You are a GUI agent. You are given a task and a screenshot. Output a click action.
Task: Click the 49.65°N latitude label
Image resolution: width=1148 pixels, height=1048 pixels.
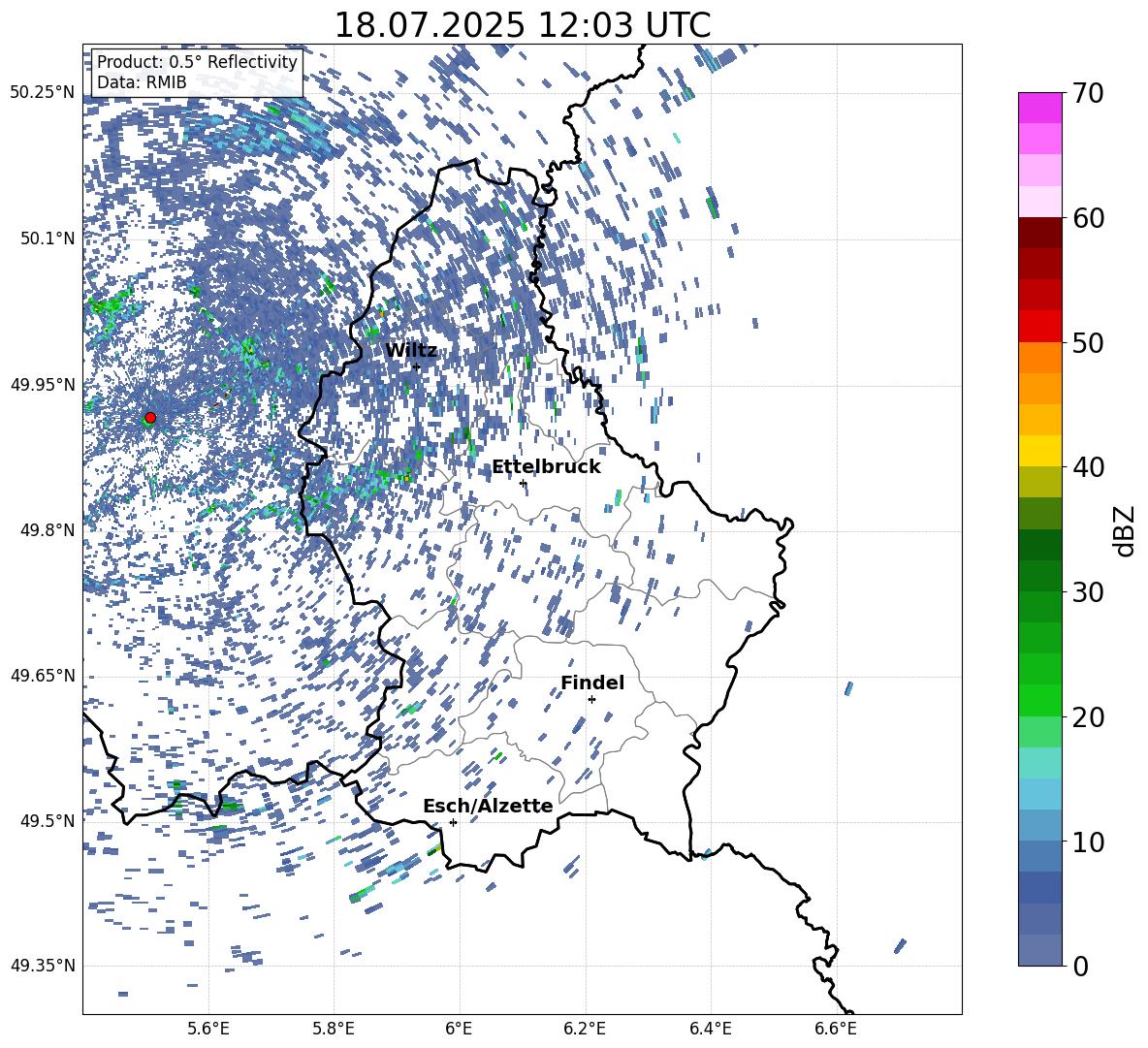tap(44, 675)
